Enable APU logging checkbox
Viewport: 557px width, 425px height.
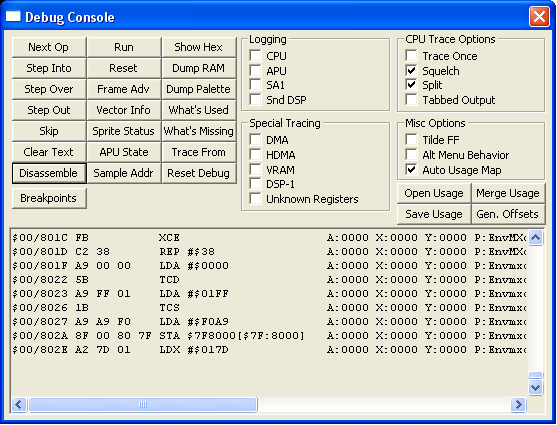[x=255, y=71]
